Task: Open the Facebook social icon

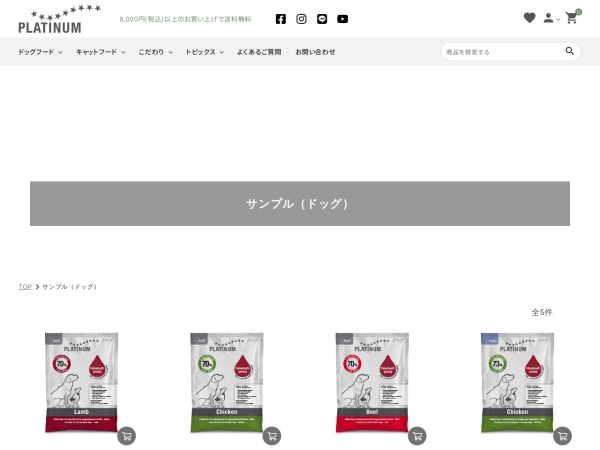Action: click(x=280, y=19)
